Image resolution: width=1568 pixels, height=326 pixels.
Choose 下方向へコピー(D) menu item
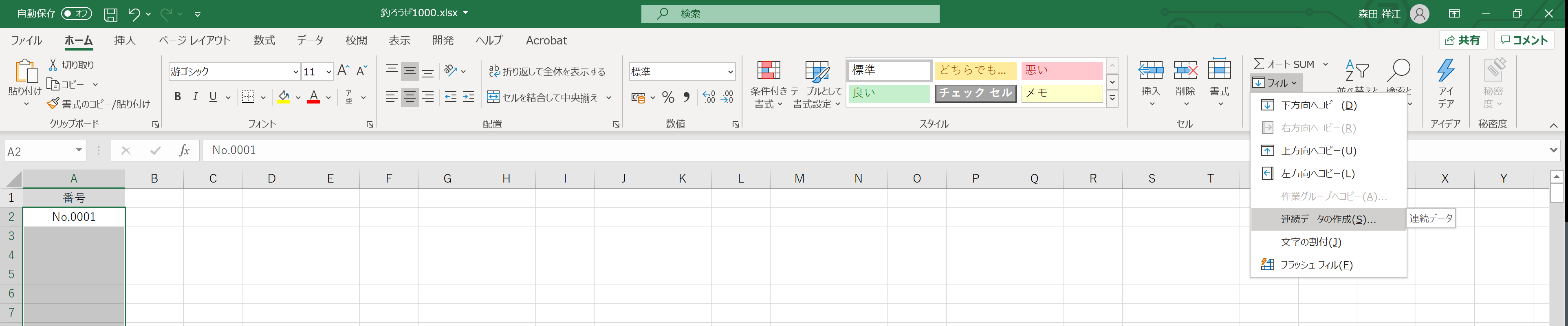coord(1328,105)
